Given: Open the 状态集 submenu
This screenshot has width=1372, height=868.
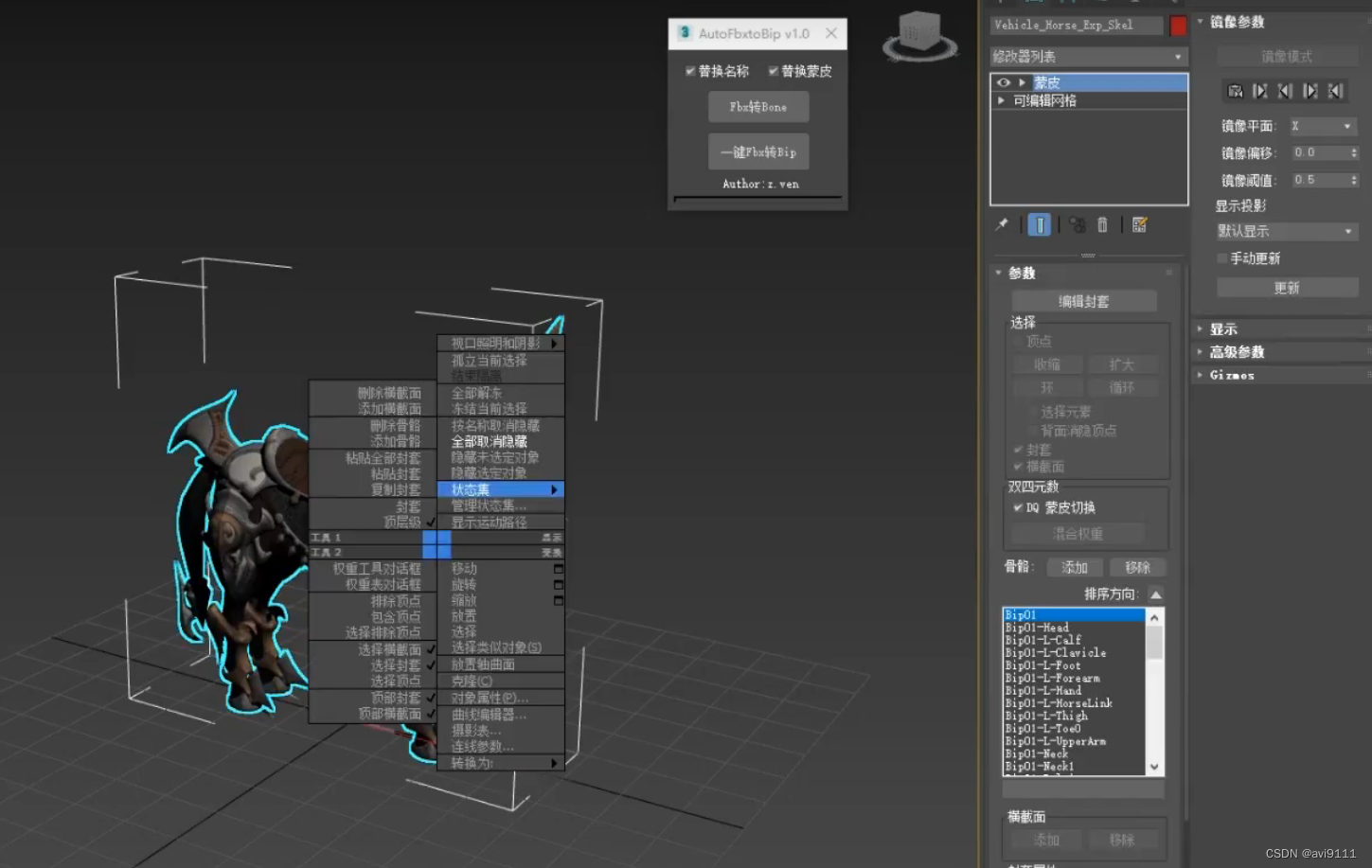Looking at the screenshot, I should coord(501,489).
